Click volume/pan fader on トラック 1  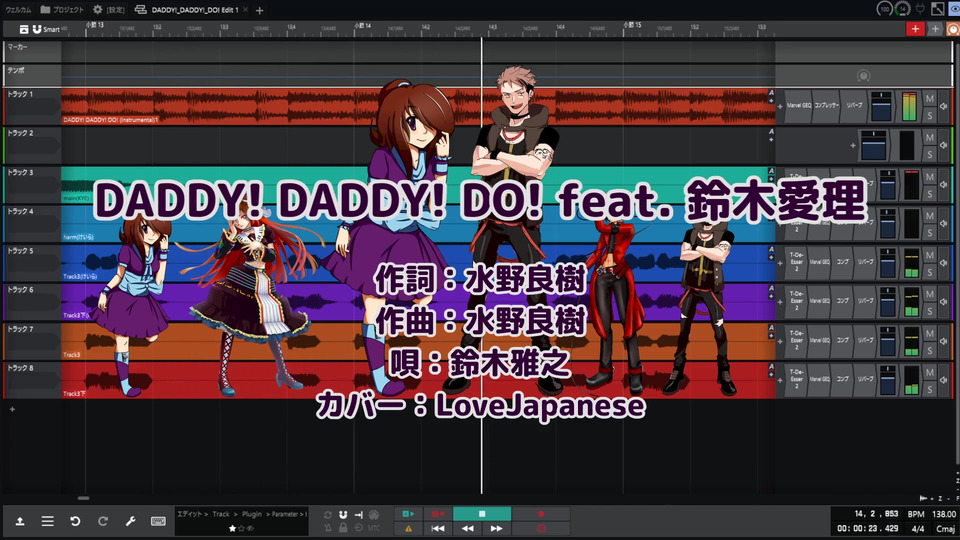[x=881, y=107]
